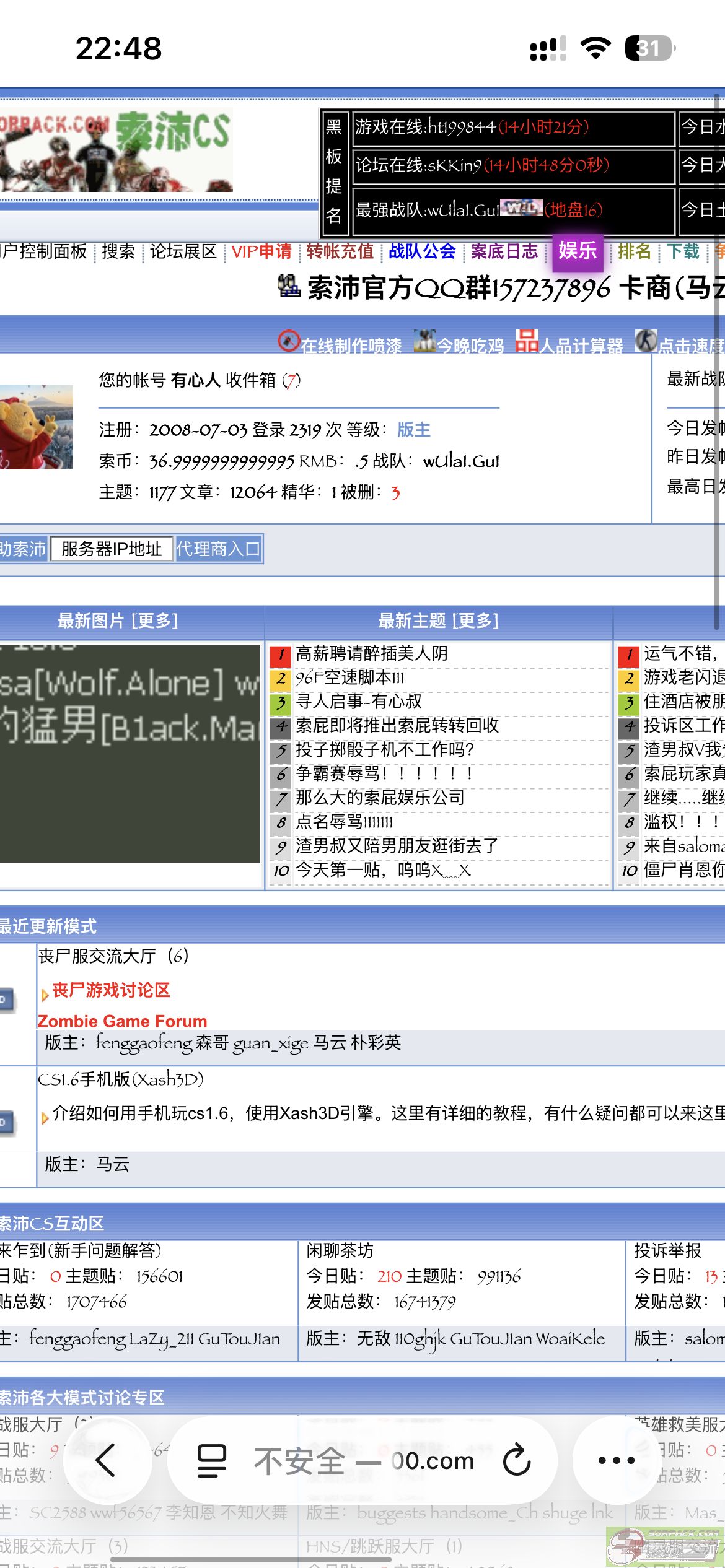This screenshot has height=1568, width=725.
Task: Open the Winnie the Pooh user avatar
Action: point(37,427)
